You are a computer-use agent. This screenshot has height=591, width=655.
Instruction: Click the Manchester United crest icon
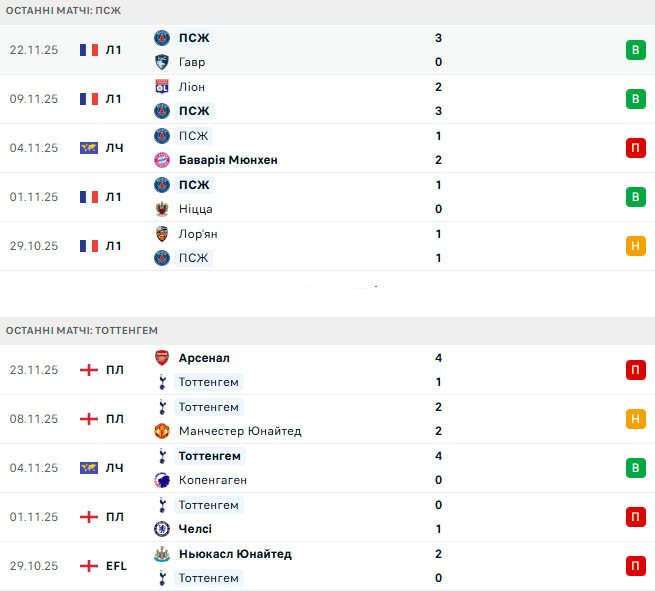click(162, 431)
